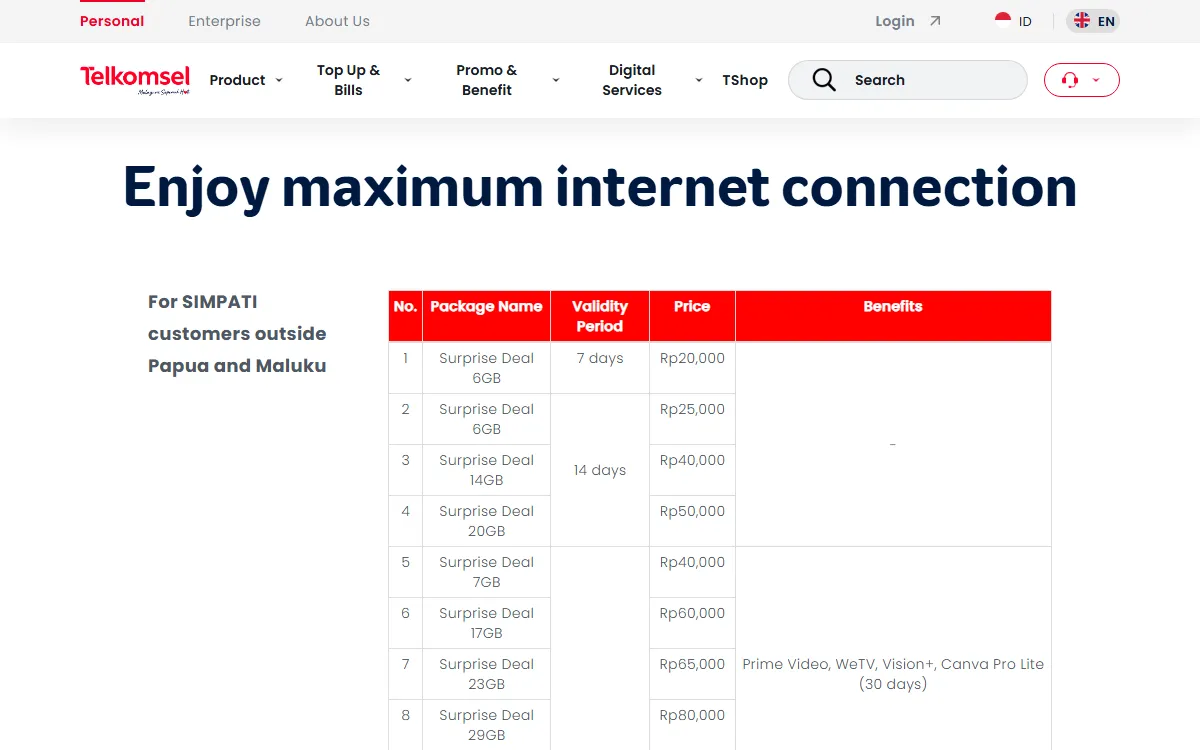The image size is (1200, 750).
Task: Switch to the Personal tab
Action: tap(112, 21)
